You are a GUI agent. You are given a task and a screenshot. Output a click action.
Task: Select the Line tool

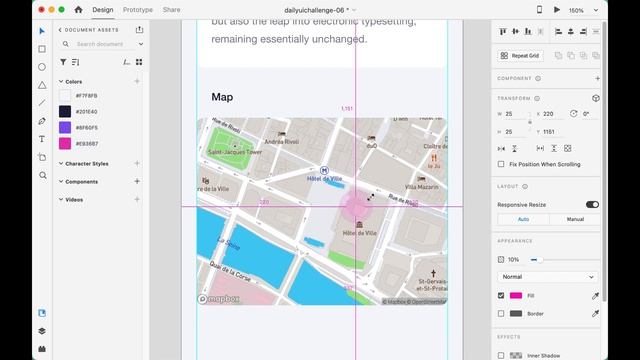click(x=42, y=103)
